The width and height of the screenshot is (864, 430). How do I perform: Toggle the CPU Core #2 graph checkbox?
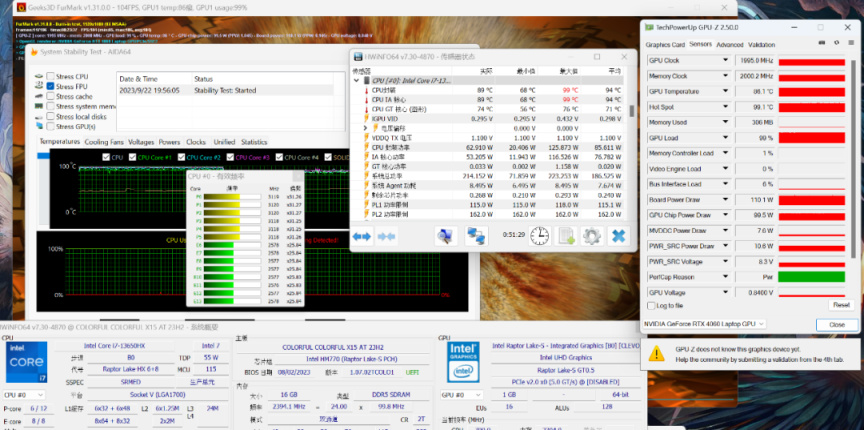[180, 157]
